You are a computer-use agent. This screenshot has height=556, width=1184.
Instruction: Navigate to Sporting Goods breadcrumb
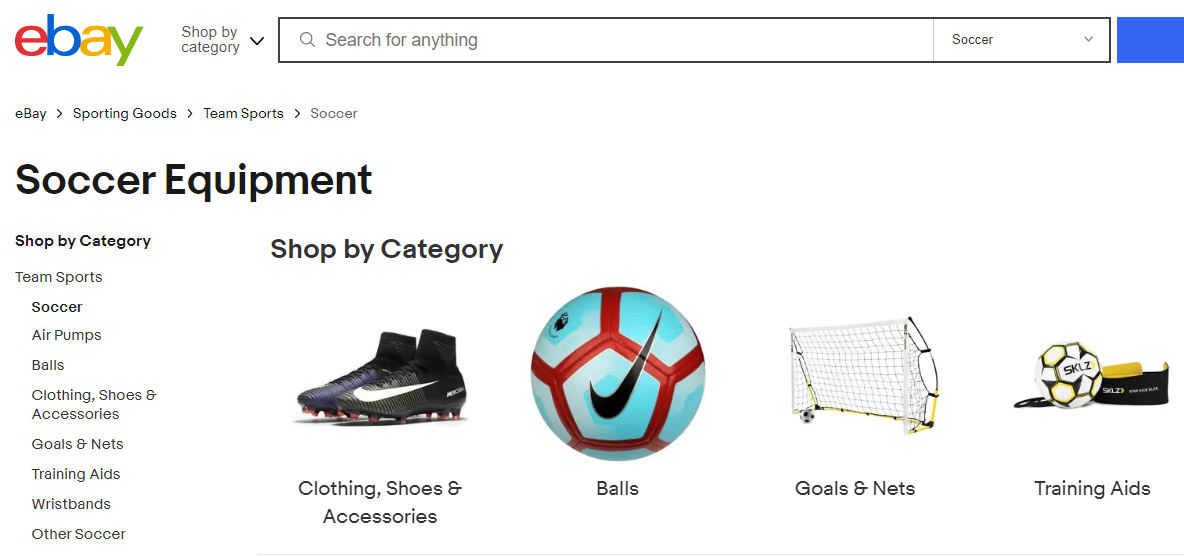pyautogui.click(x=125, y=114)
